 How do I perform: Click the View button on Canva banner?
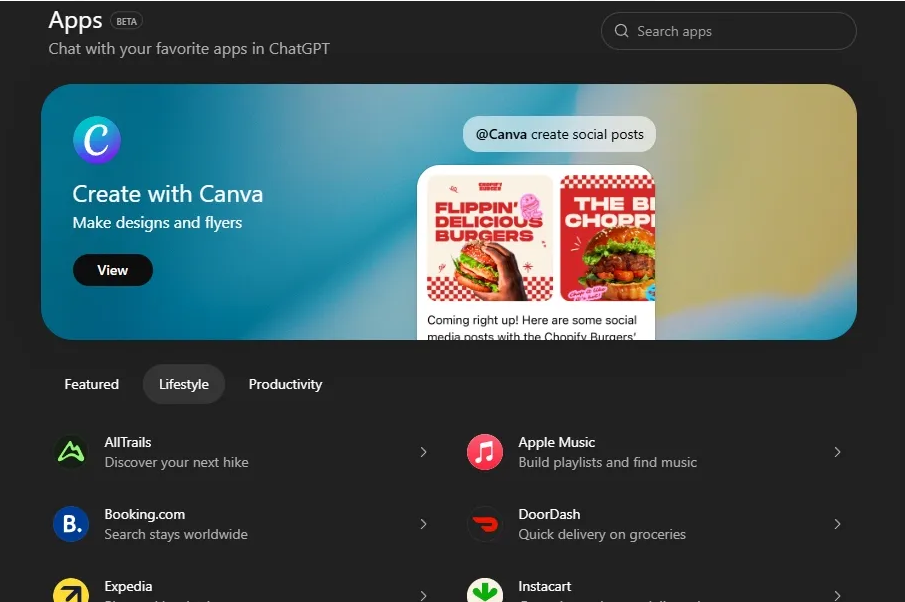pyautogui.click(x=112, y=270)
